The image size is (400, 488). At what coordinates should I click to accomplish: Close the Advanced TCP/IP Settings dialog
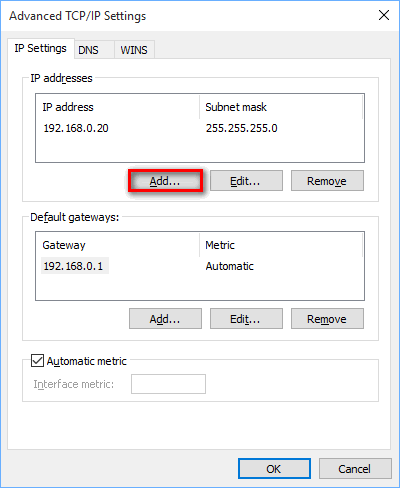[384, 15]
